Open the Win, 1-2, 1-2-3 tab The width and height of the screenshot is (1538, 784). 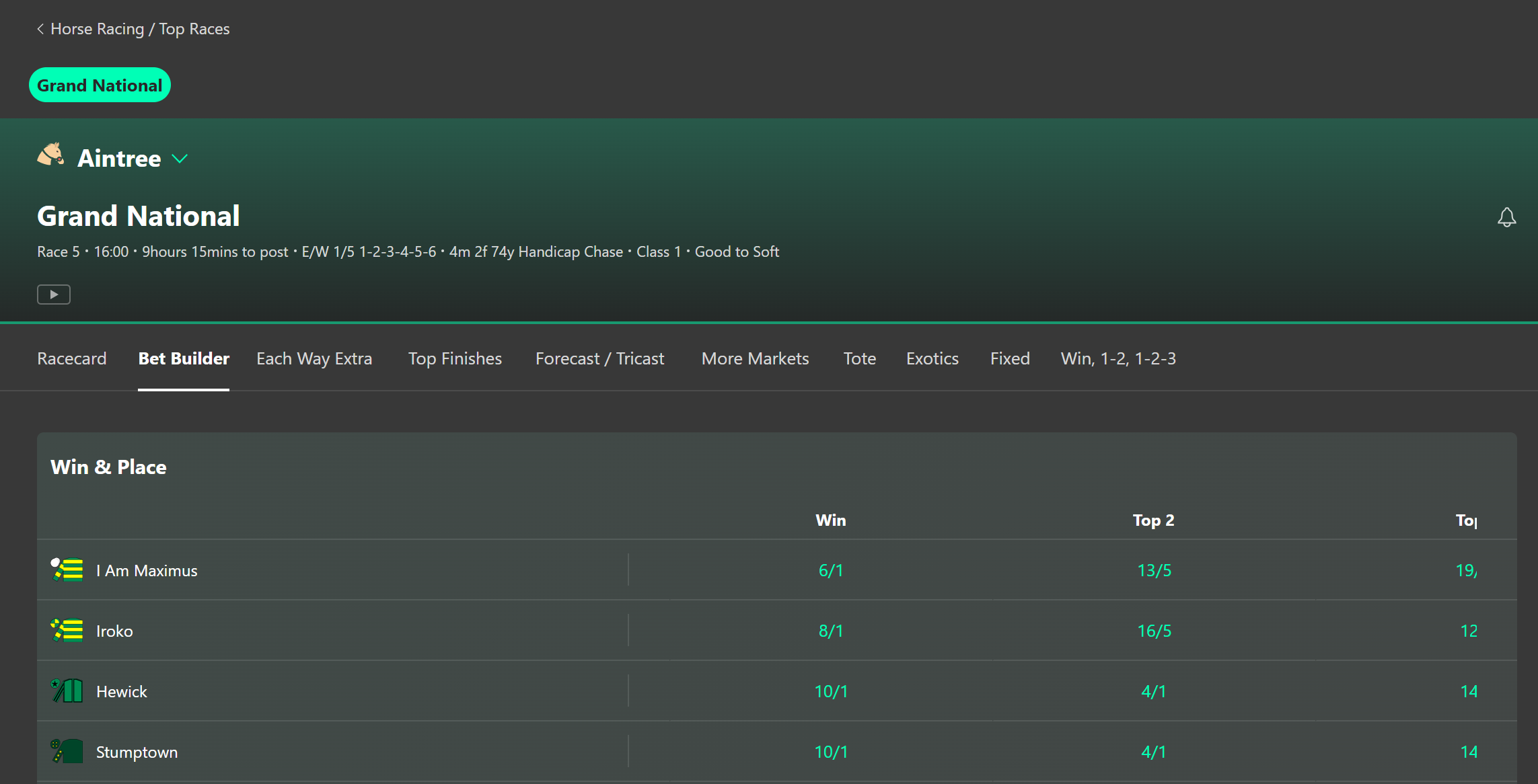pyautogui.click(x=1118, y=358)
